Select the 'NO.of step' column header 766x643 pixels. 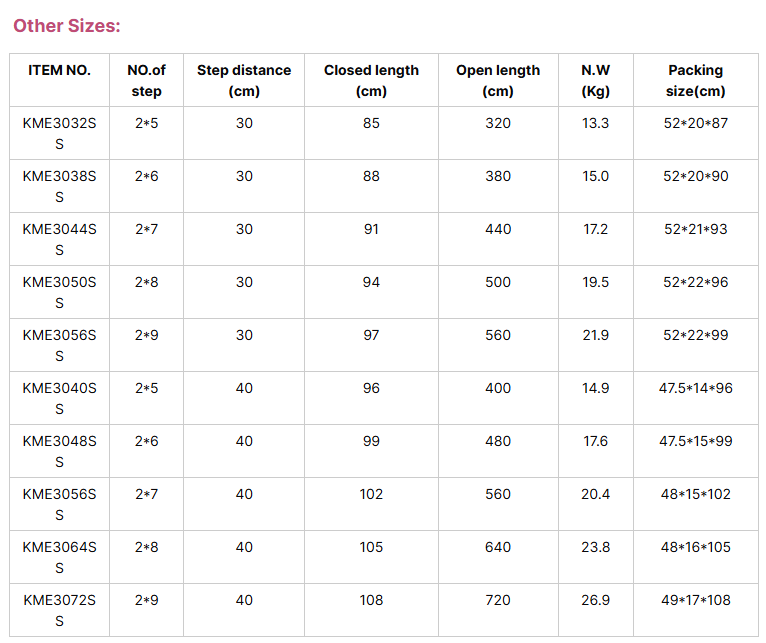146,80
